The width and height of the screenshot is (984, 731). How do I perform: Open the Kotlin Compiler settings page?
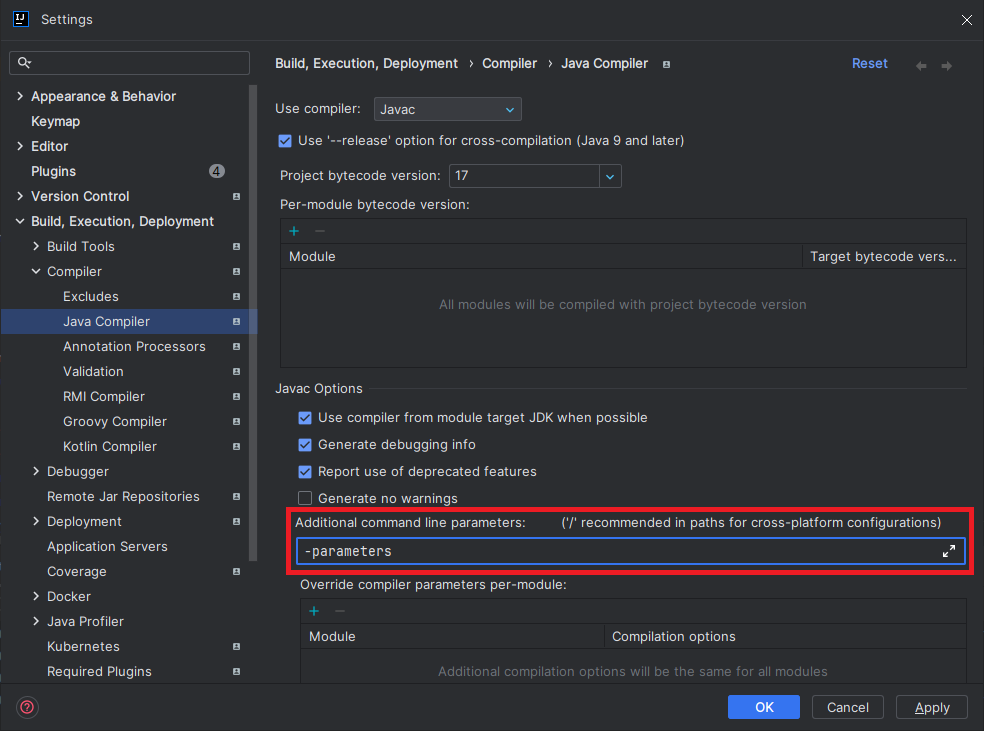(x=110, y=447)
